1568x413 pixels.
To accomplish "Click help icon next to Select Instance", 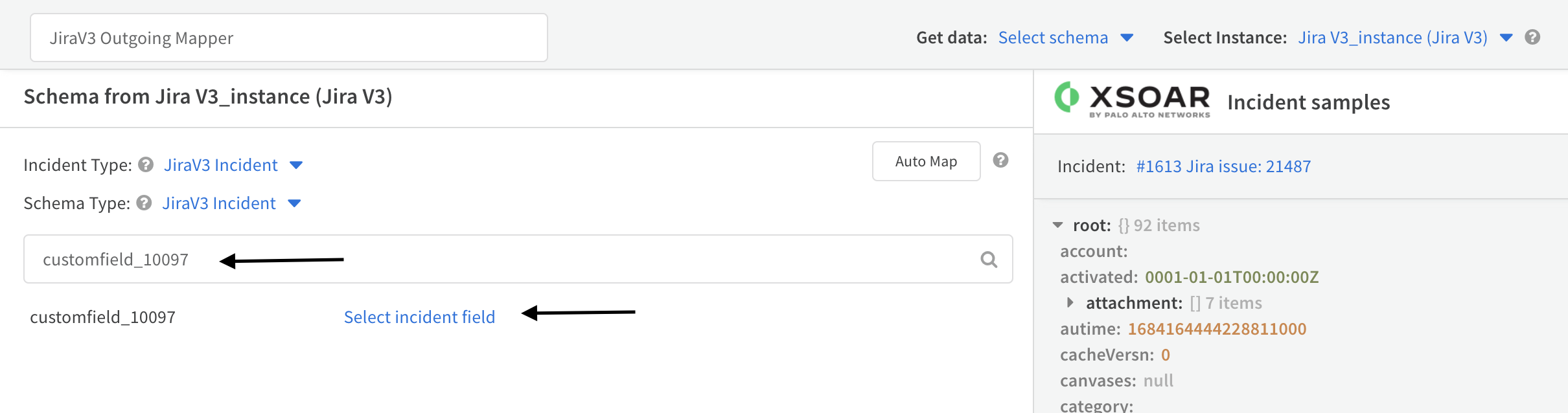I will [x=1532, y=38].
